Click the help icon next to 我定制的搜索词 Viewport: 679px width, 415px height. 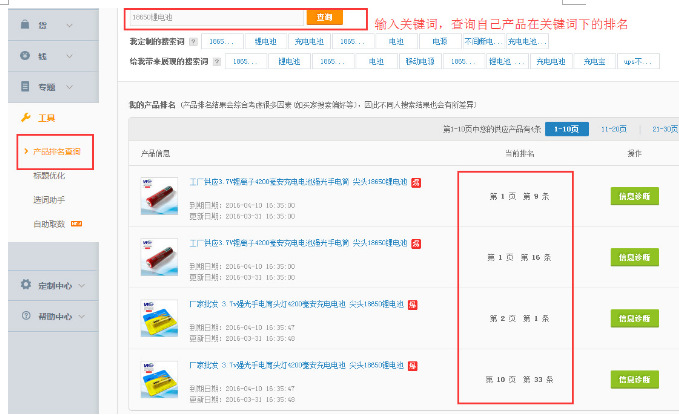pyautogui.click(x=194, y=42)
